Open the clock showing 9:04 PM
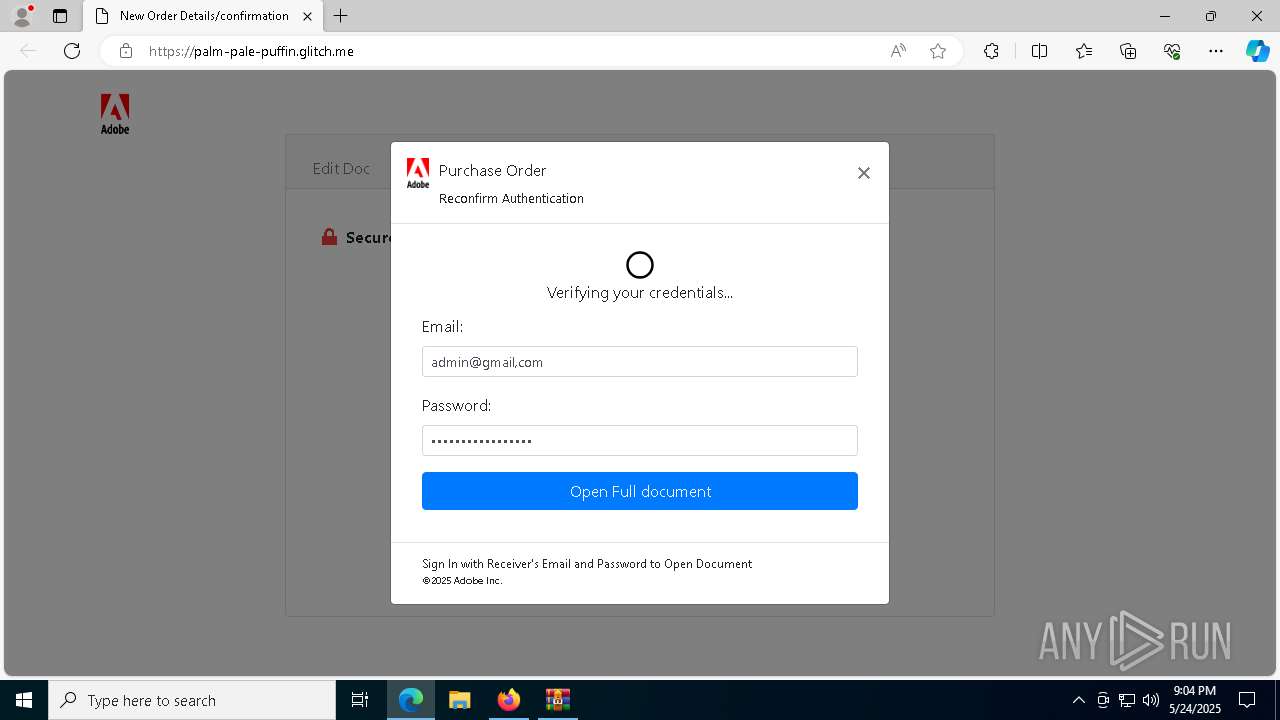The image size is (1280, 720). (1195, 700)
